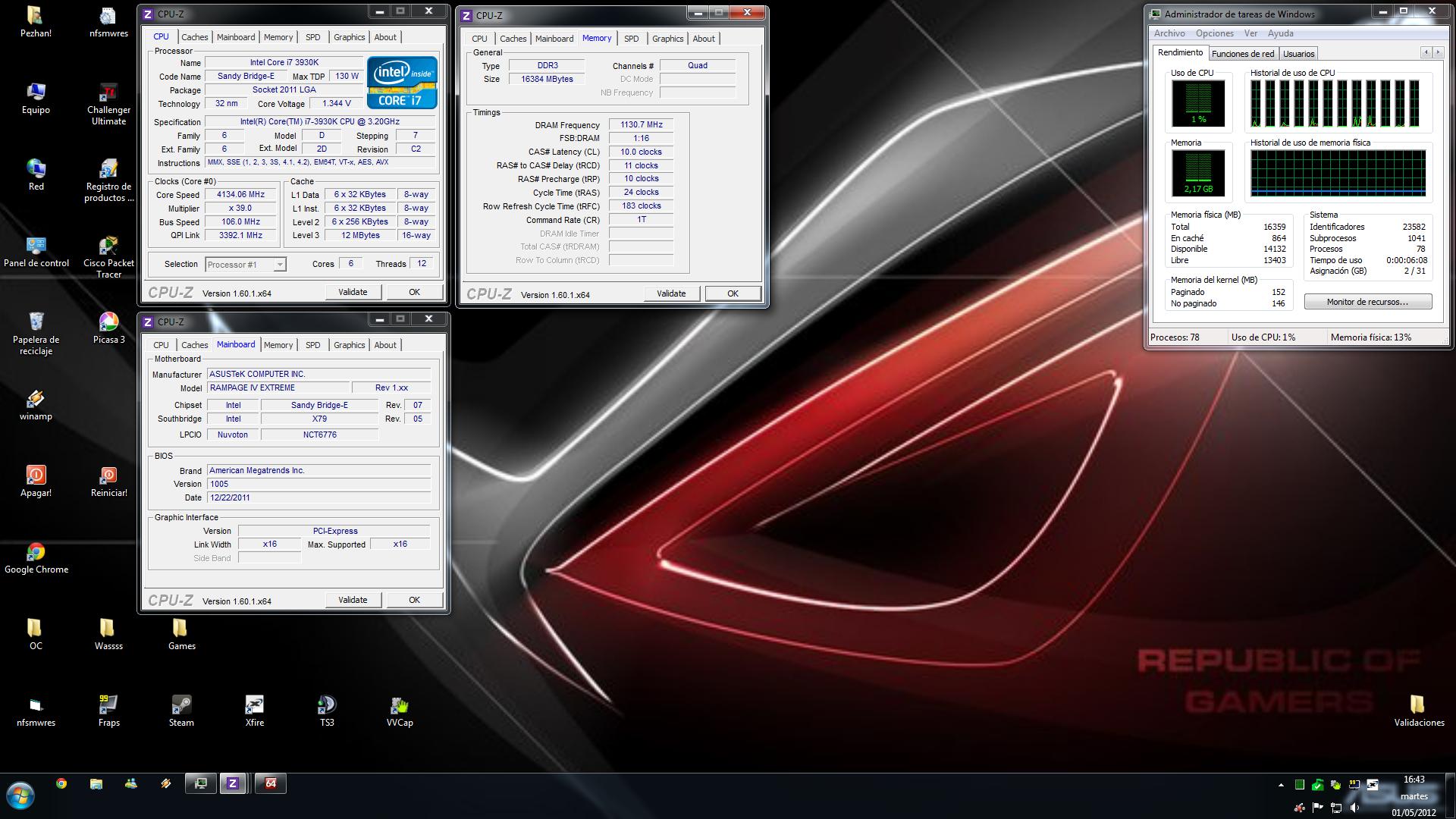Screen dimensions: 1456x819
Task: Select the Fraps desktop icon
Action: (108, 711)
